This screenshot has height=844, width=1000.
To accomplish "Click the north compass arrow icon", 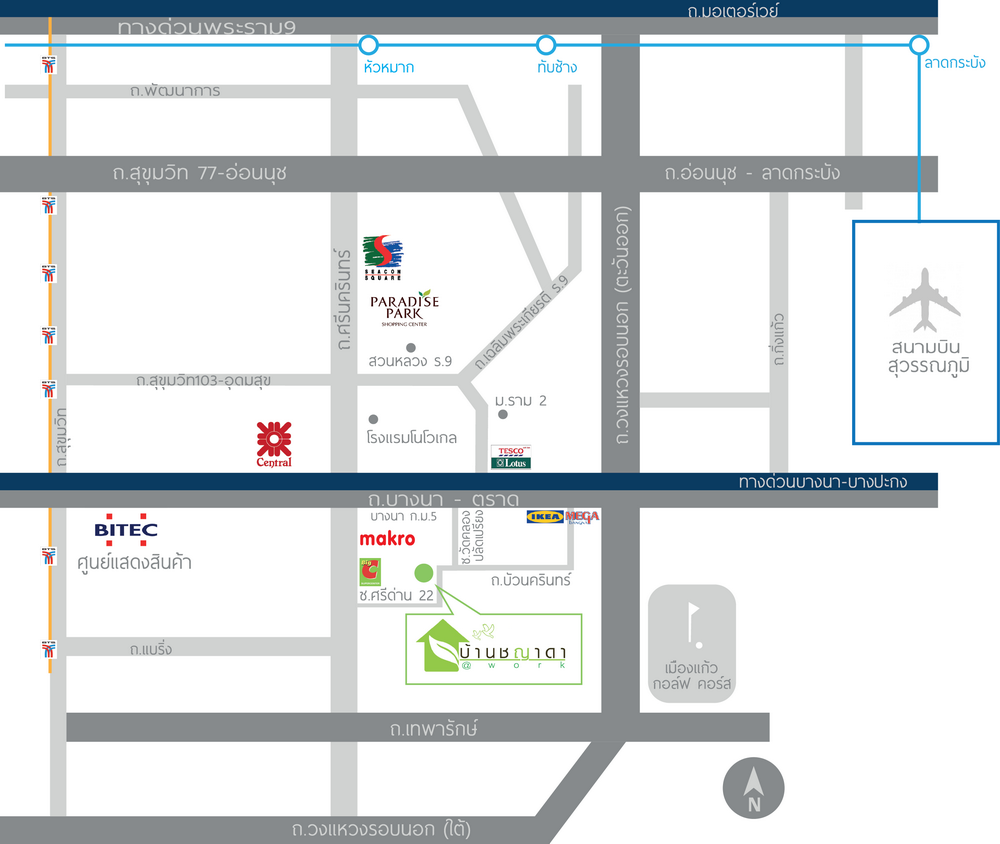I will [x=754, y=789].
